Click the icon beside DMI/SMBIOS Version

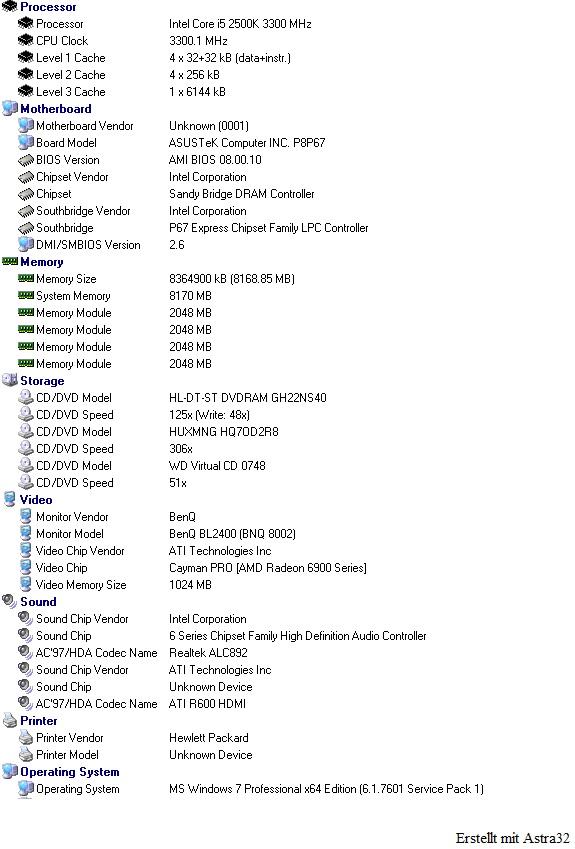coord(25,244)
